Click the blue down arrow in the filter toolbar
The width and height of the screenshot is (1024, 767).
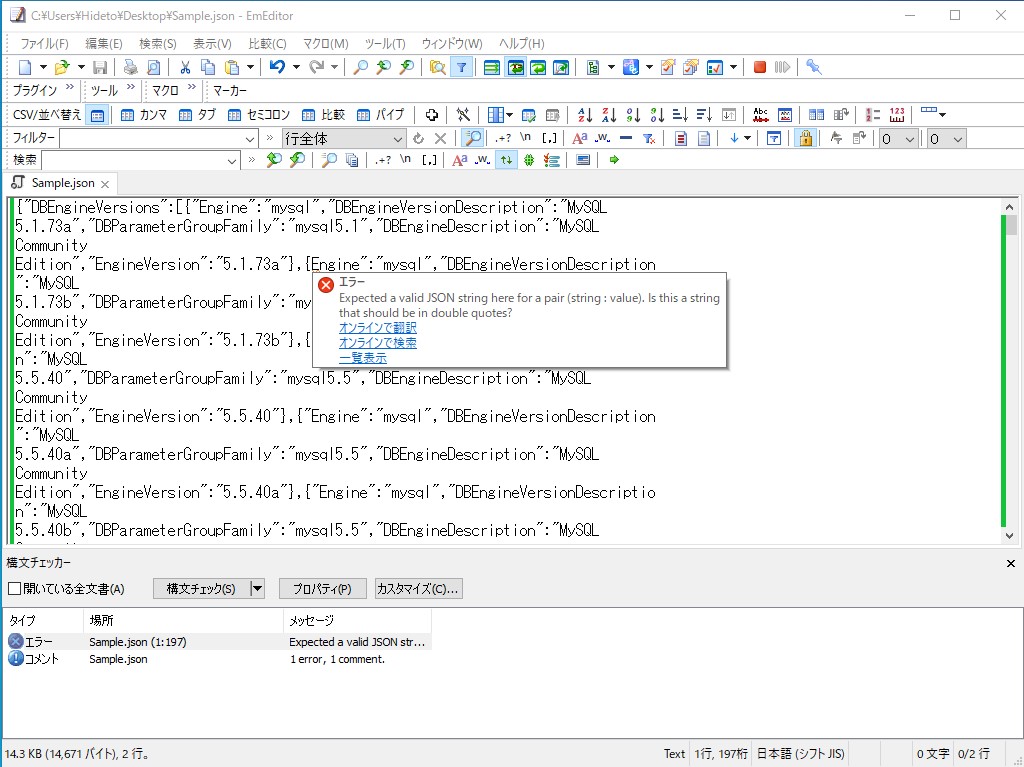tap(734, 139)
